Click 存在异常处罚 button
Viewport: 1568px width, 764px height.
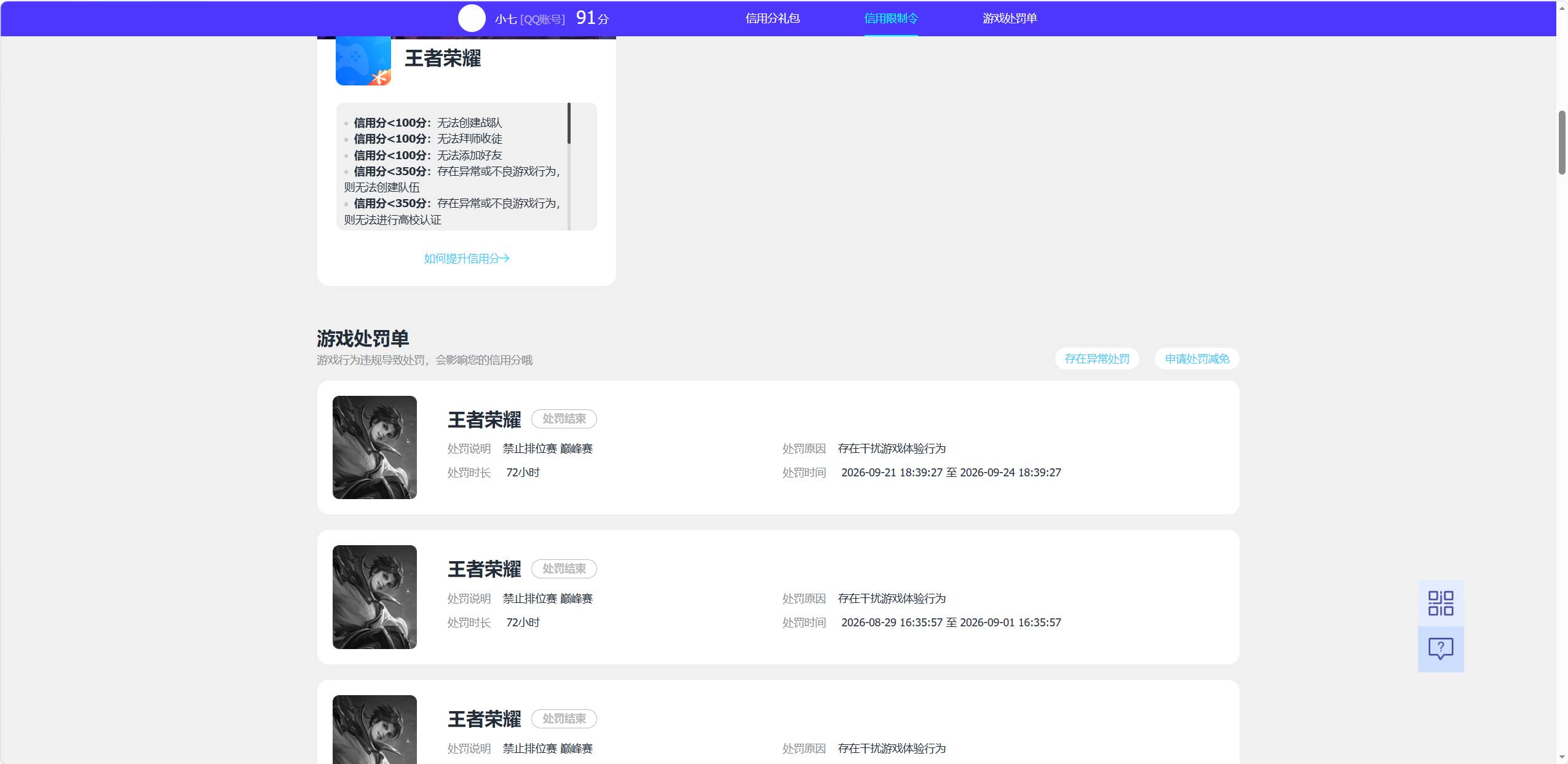point(1097,359)
